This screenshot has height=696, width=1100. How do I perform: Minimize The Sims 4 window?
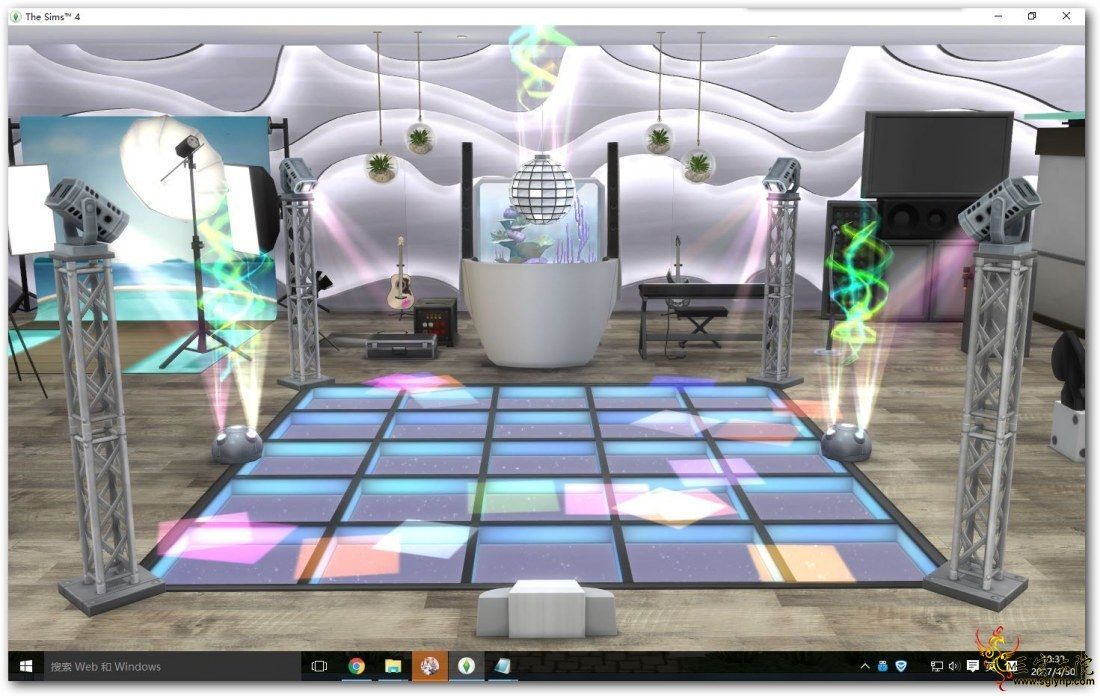[998, 16]
